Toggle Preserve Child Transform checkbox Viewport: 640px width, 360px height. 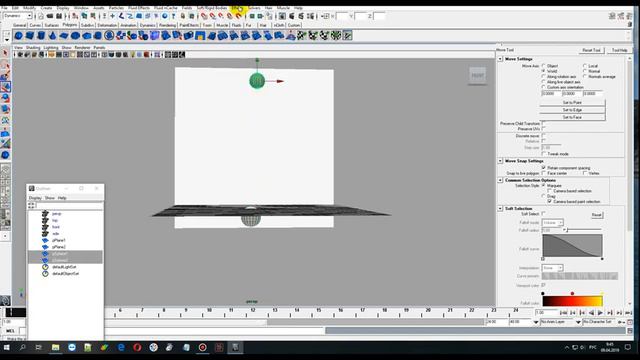(x=544, y=123)
